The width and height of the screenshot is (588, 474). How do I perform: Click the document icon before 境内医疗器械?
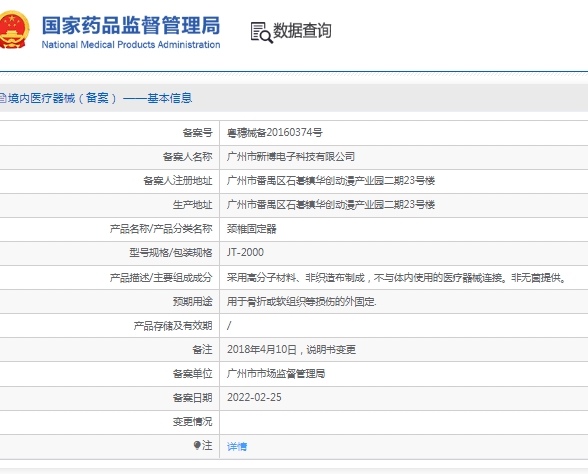point(3,99)
